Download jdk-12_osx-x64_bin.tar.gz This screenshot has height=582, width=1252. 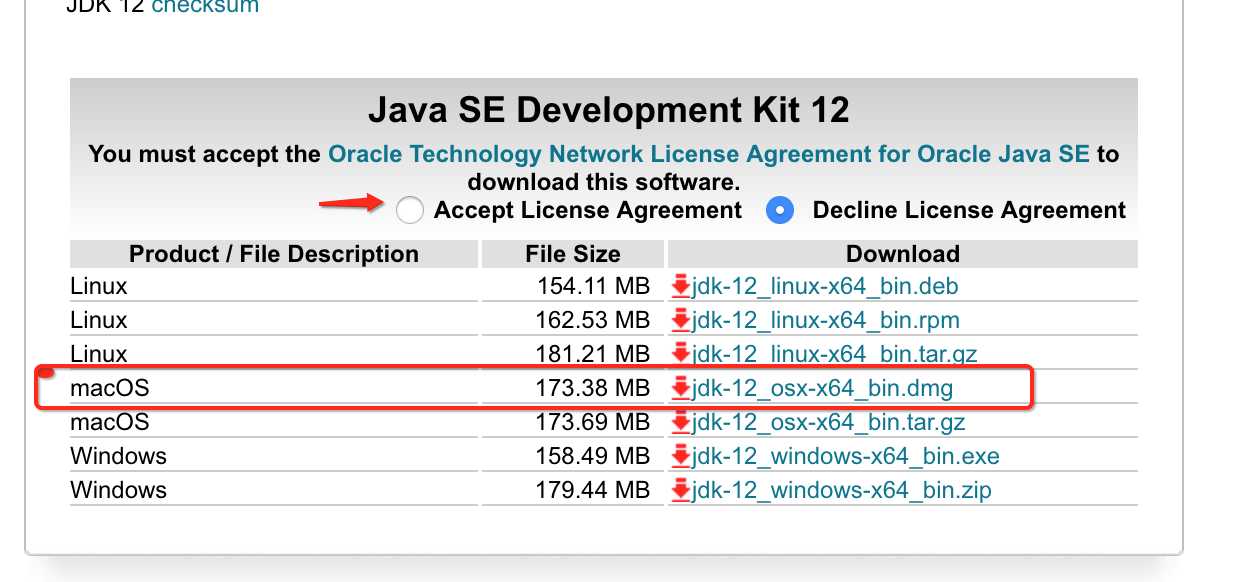click(x=829, y=422)
